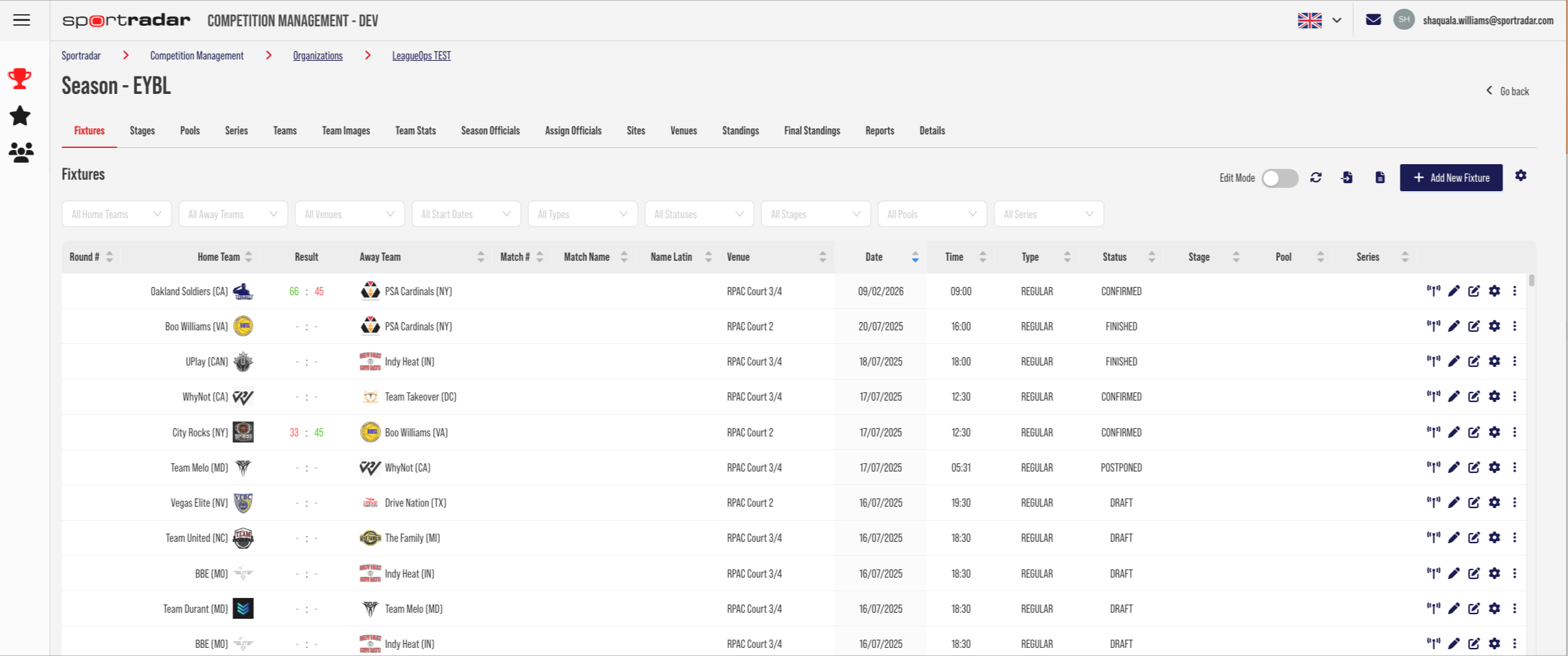Click broadcast icon for Vegas Elite row
Viewport: 1568px width, 656px height.
tap(1433, 503)
